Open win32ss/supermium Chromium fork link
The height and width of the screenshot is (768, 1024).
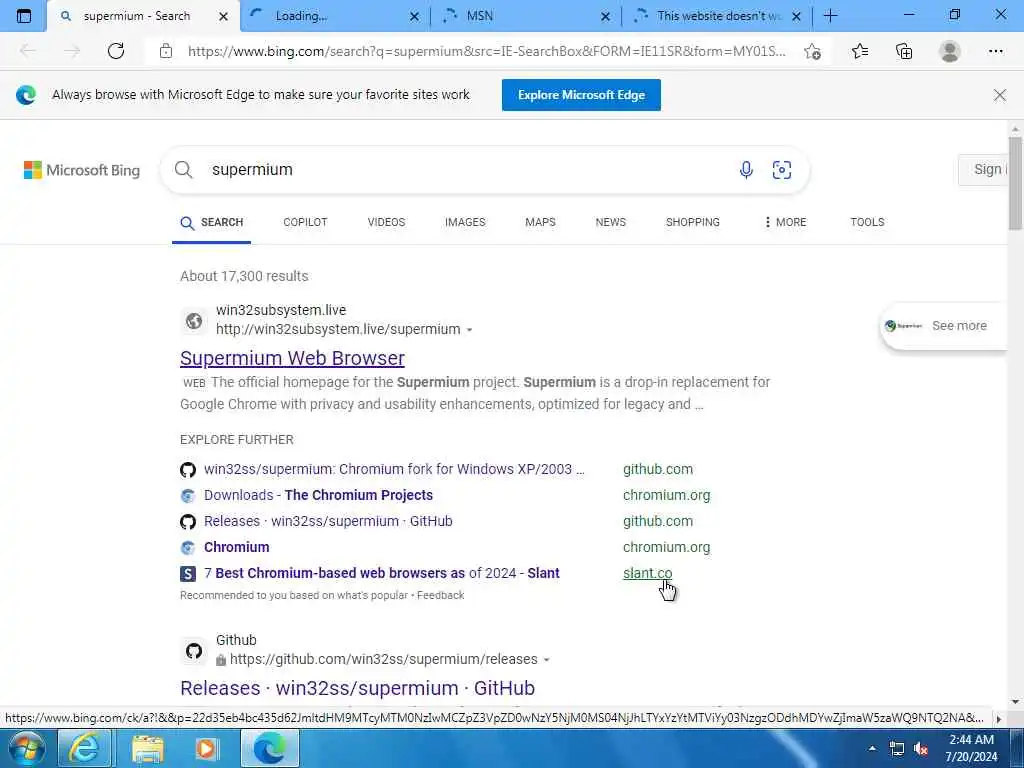click(x=394, y=469)
